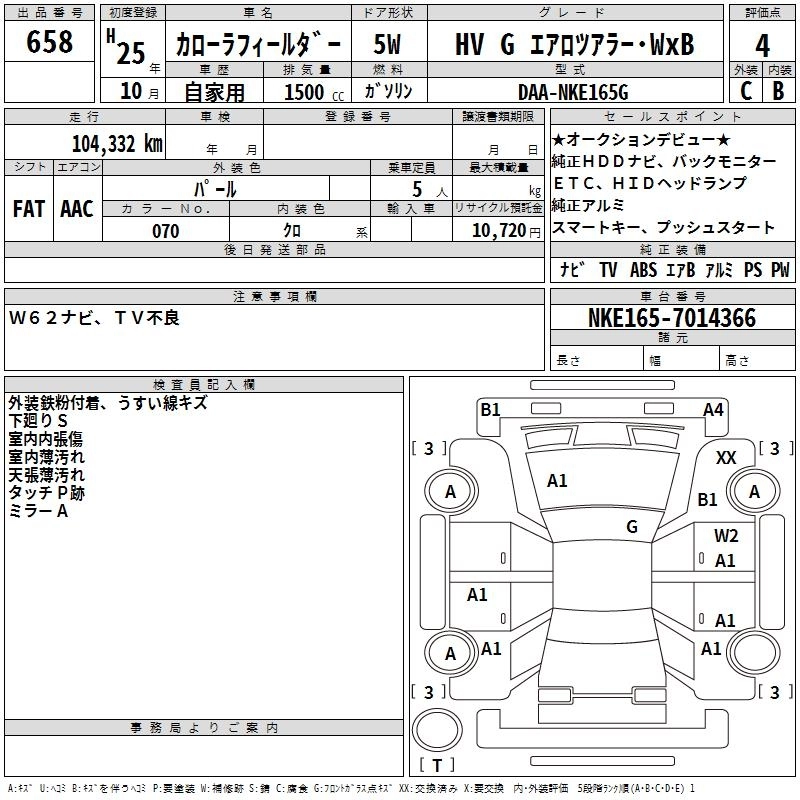Click TV in genuine equipment row
The height and width of the screenshot is (800, 800).
[608, 270]
